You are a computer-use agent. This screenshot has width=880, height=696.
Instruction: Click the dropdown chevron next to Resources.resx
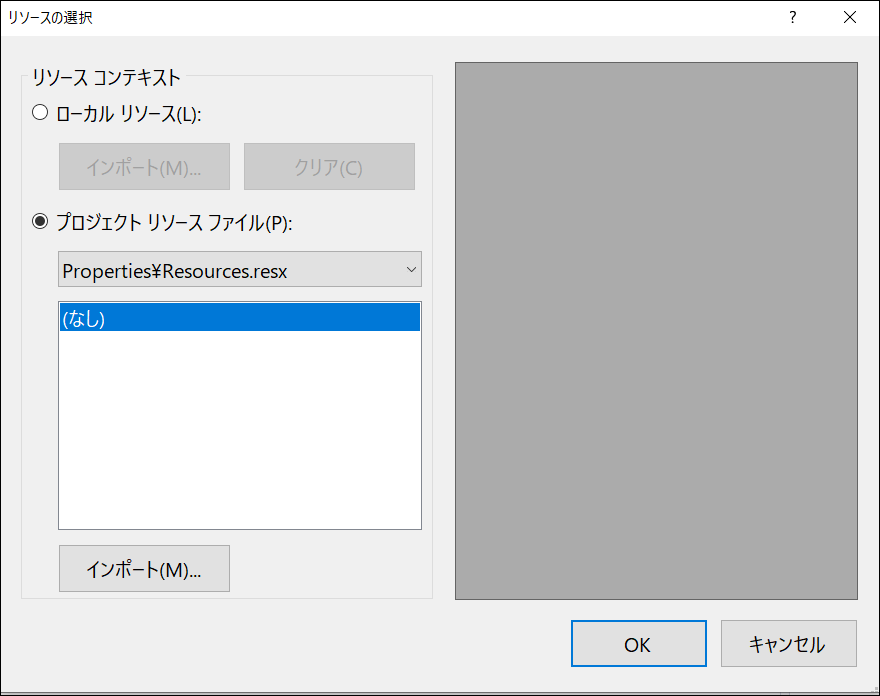(411, 269)
